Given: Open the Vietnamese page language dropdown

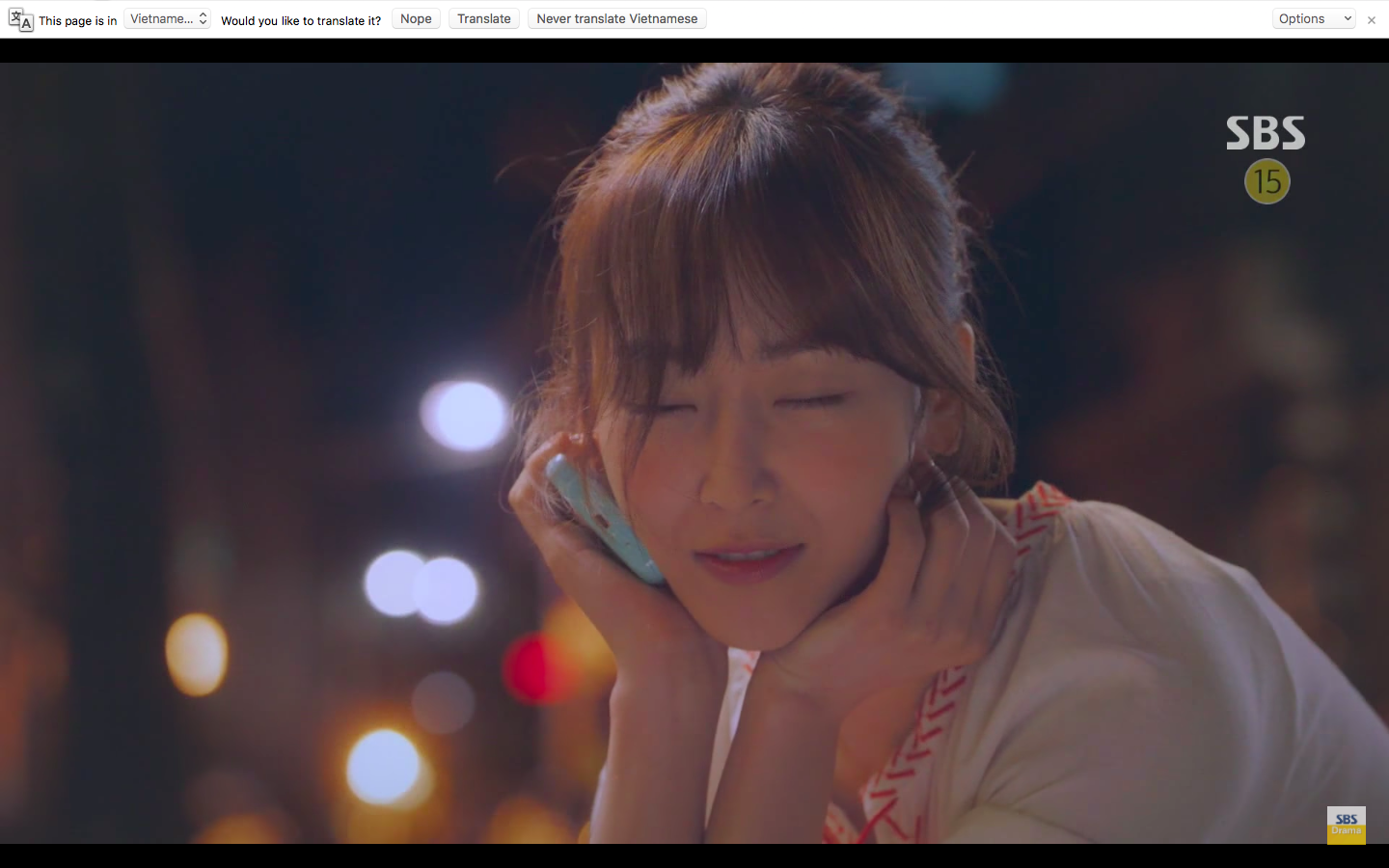Looking at the screenshot, I should tap(166, 19).
